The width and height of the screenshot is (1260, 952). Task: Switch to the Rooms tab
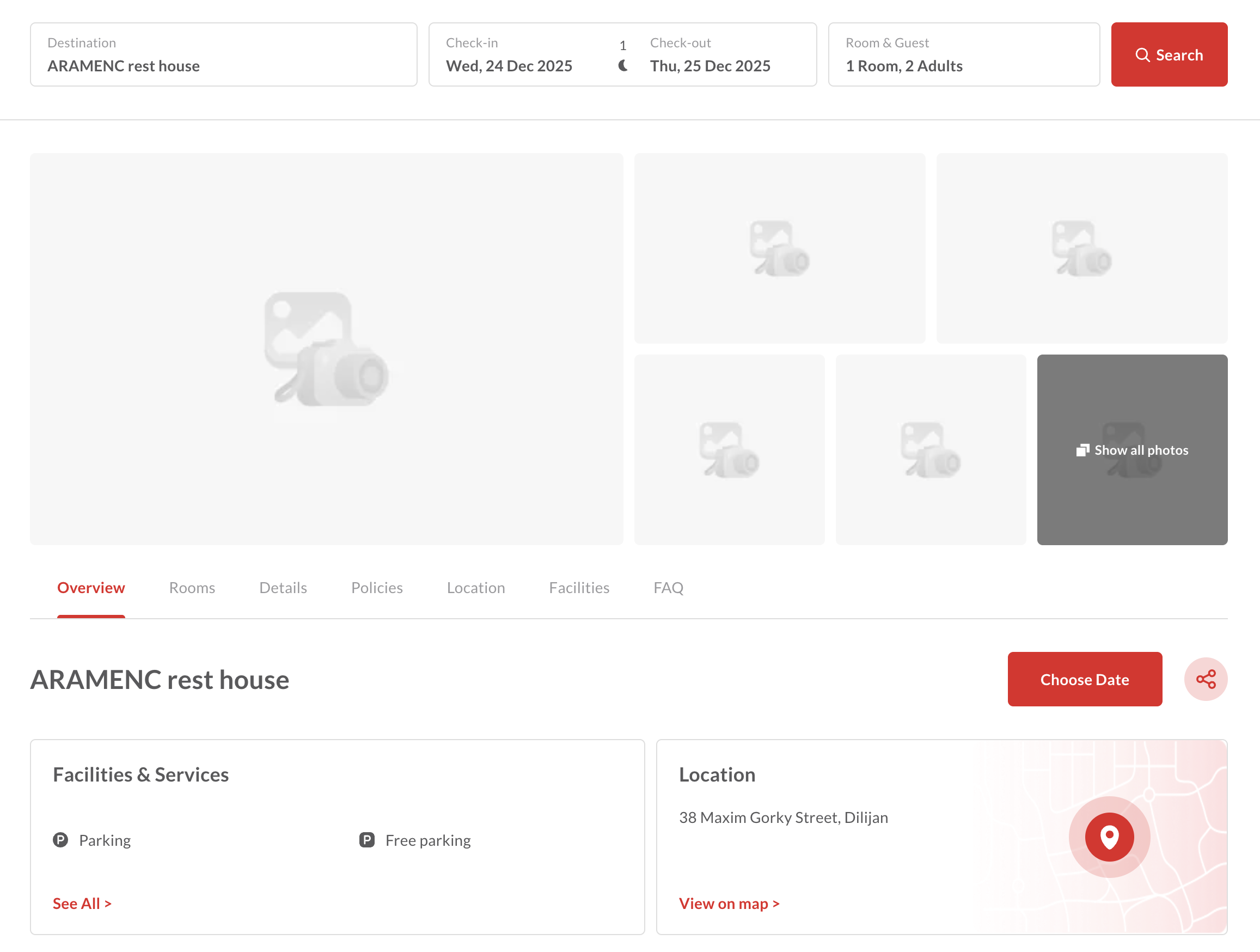tap(192, 588)
